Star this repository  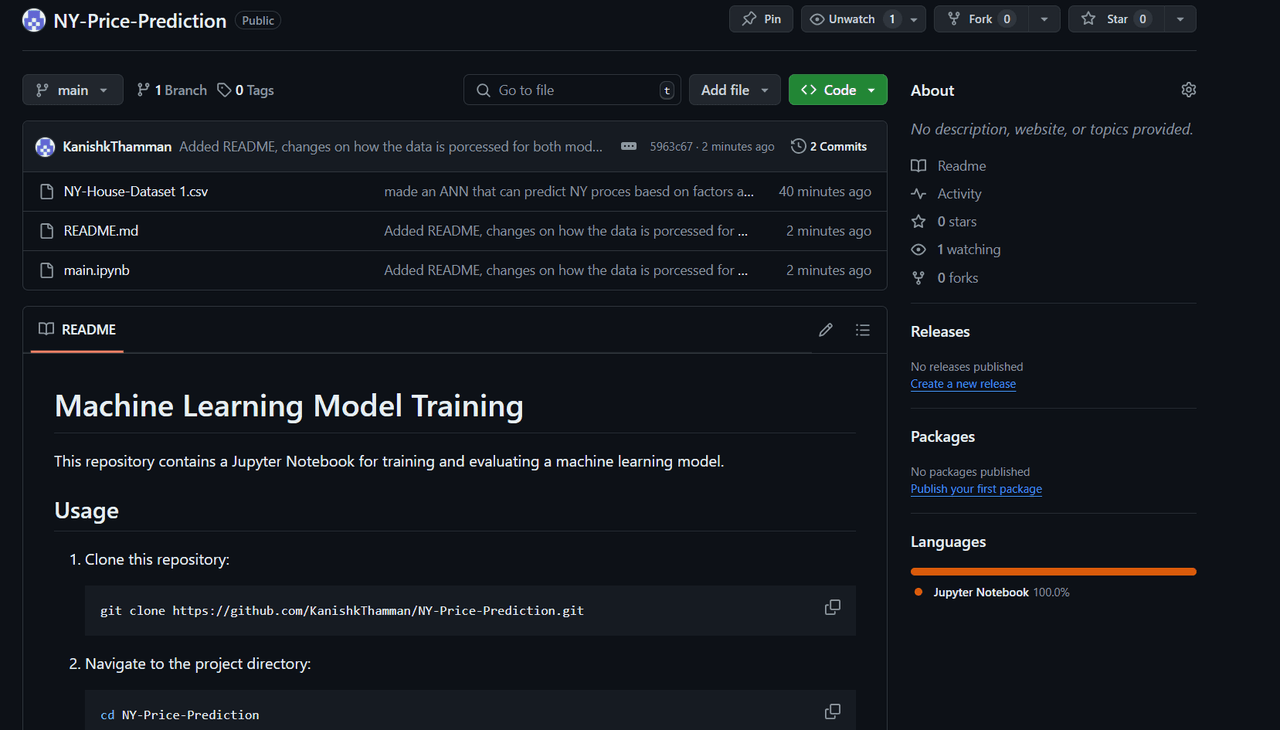point(1116,19)
